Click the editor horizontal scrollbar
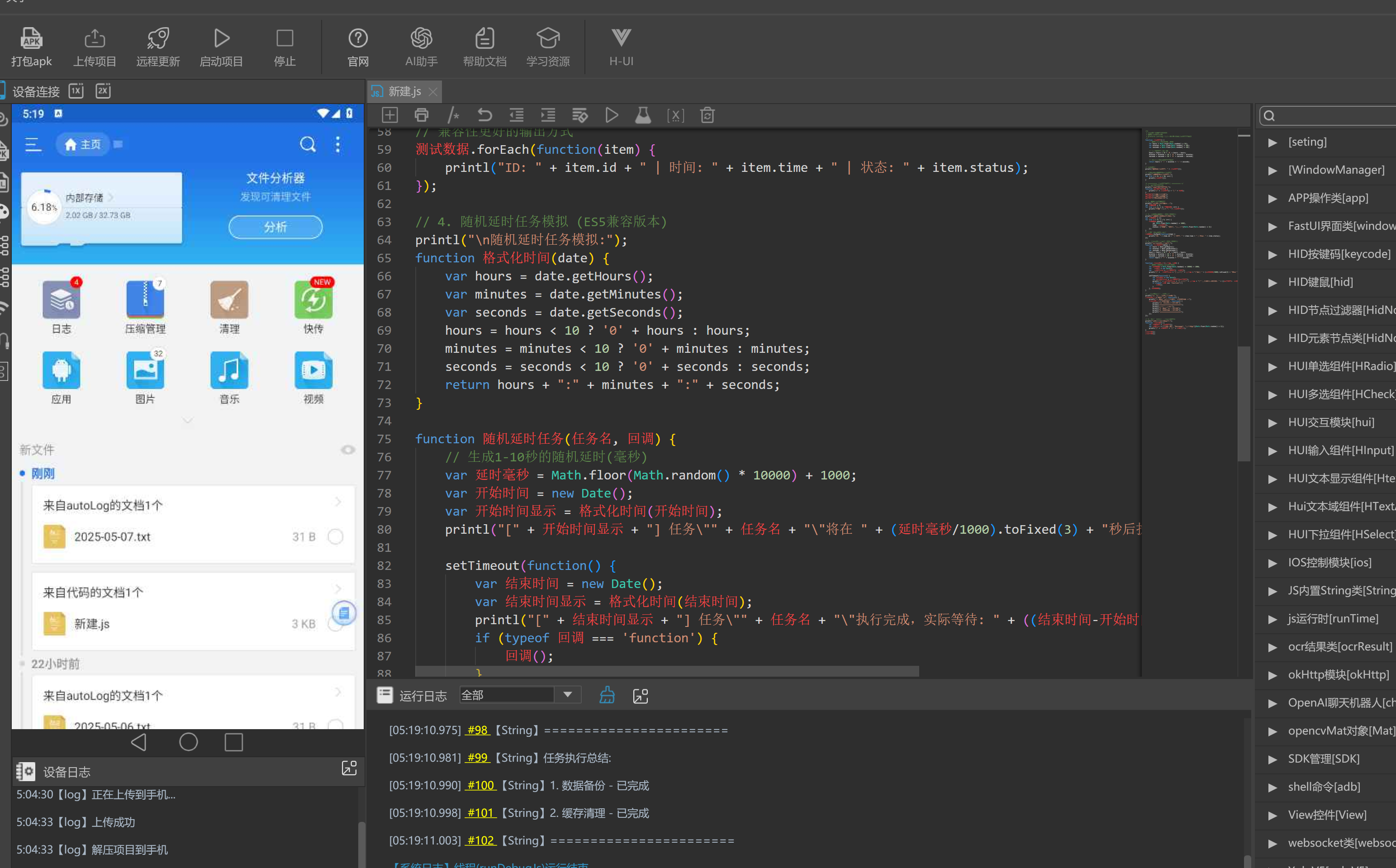The image size is (1396, 868). pos(666,670)
